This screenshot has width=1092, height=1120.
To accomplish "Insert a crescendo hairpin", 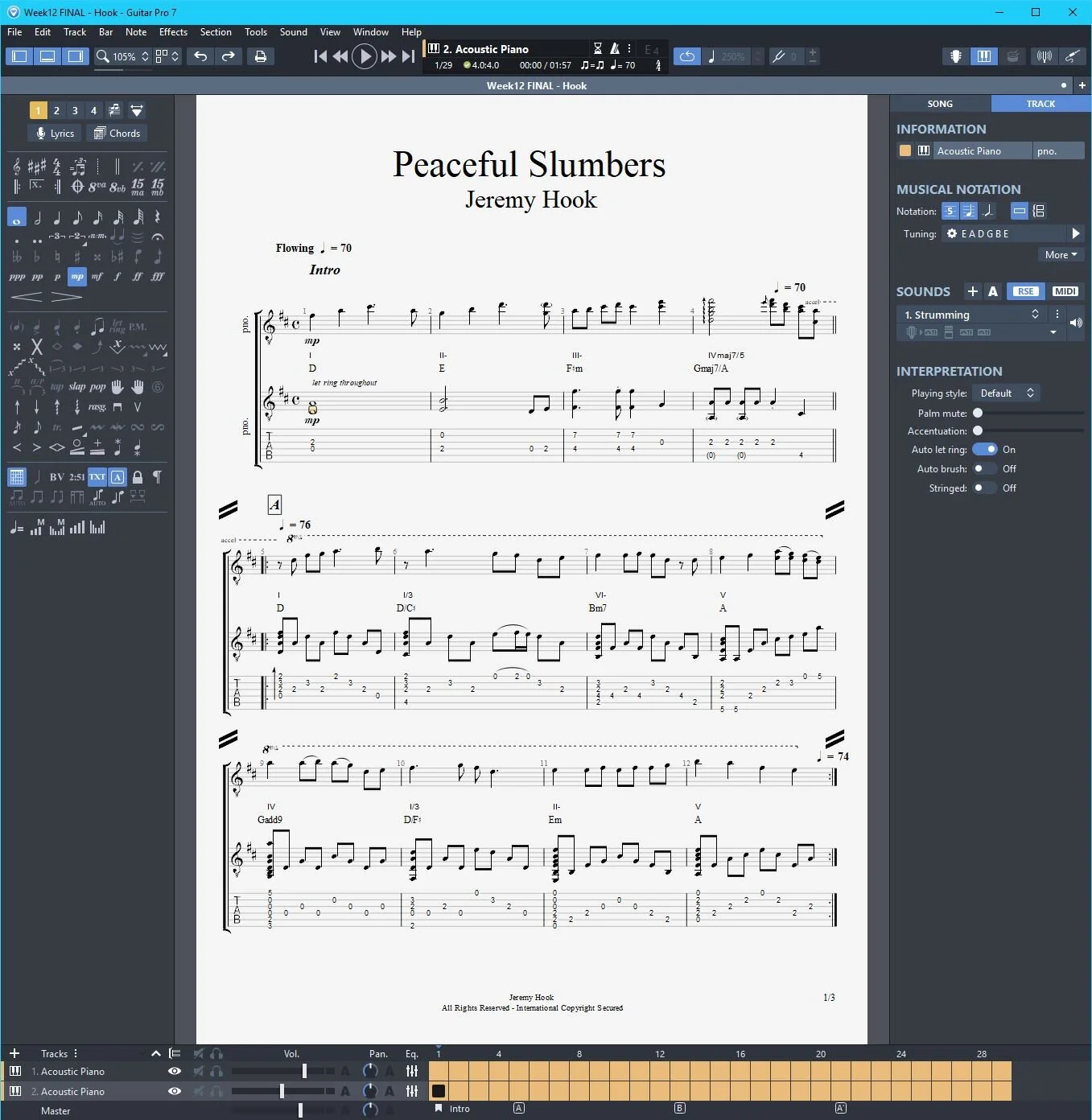I will pos(27,297).
